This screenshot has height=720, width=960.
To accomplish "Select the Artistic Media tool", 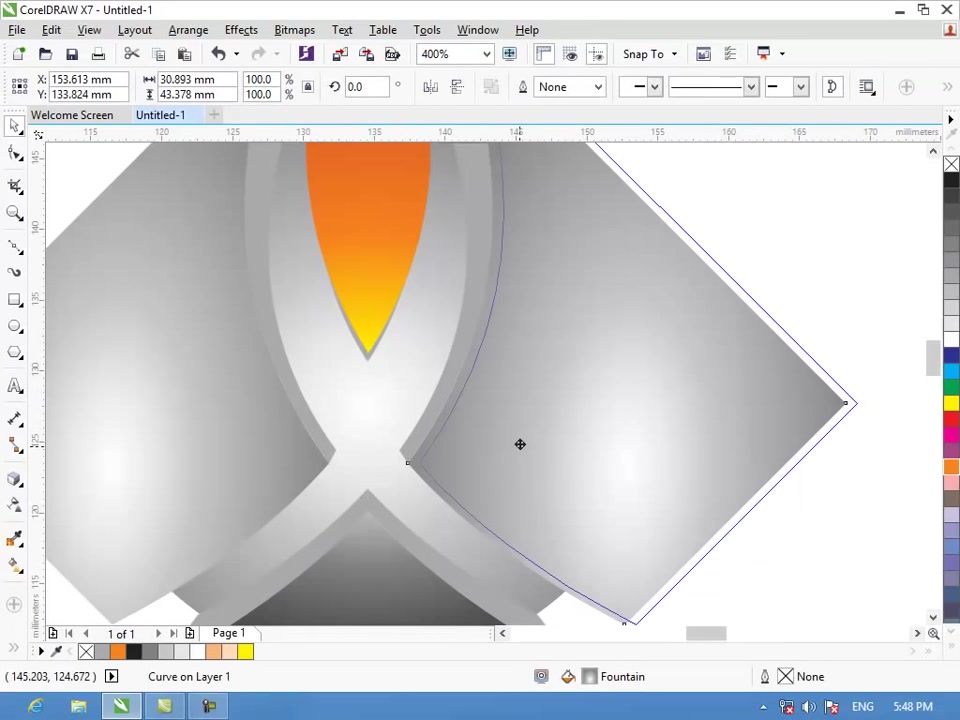I will [14, 272].
